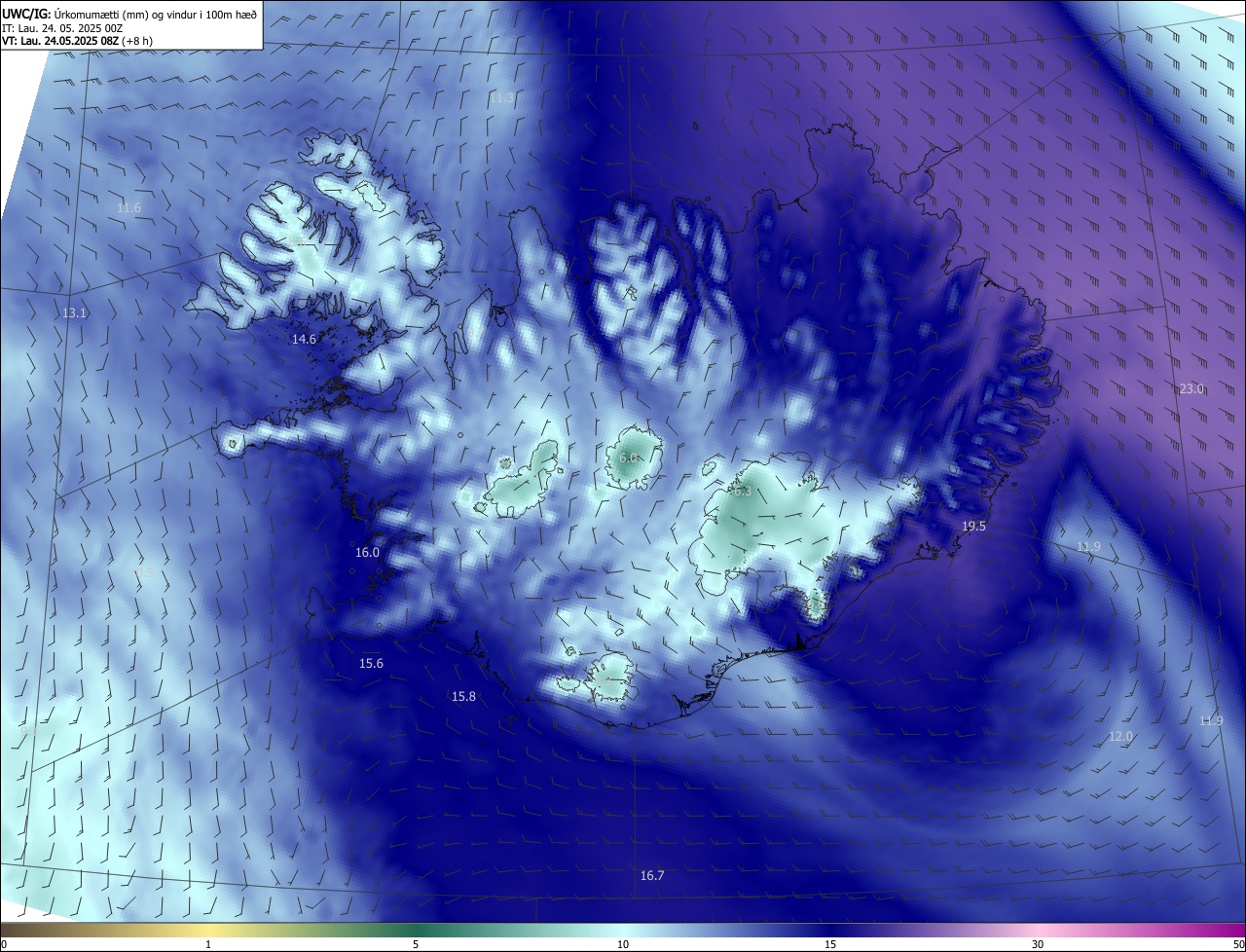
Task: Click the 'VT: Lau. 24.05.2025 08Z (+8 h)' line
Action: coord(78,41)
